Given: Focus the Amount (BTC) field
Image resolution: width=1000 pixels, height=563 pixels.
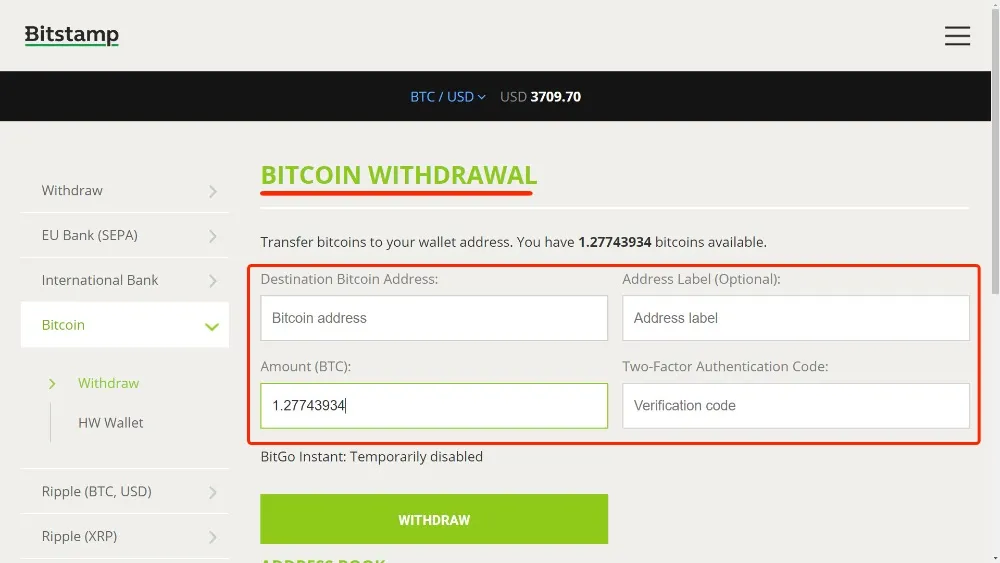Looking at the screenshot, I should pyautogui.click(x=434, y=406).
